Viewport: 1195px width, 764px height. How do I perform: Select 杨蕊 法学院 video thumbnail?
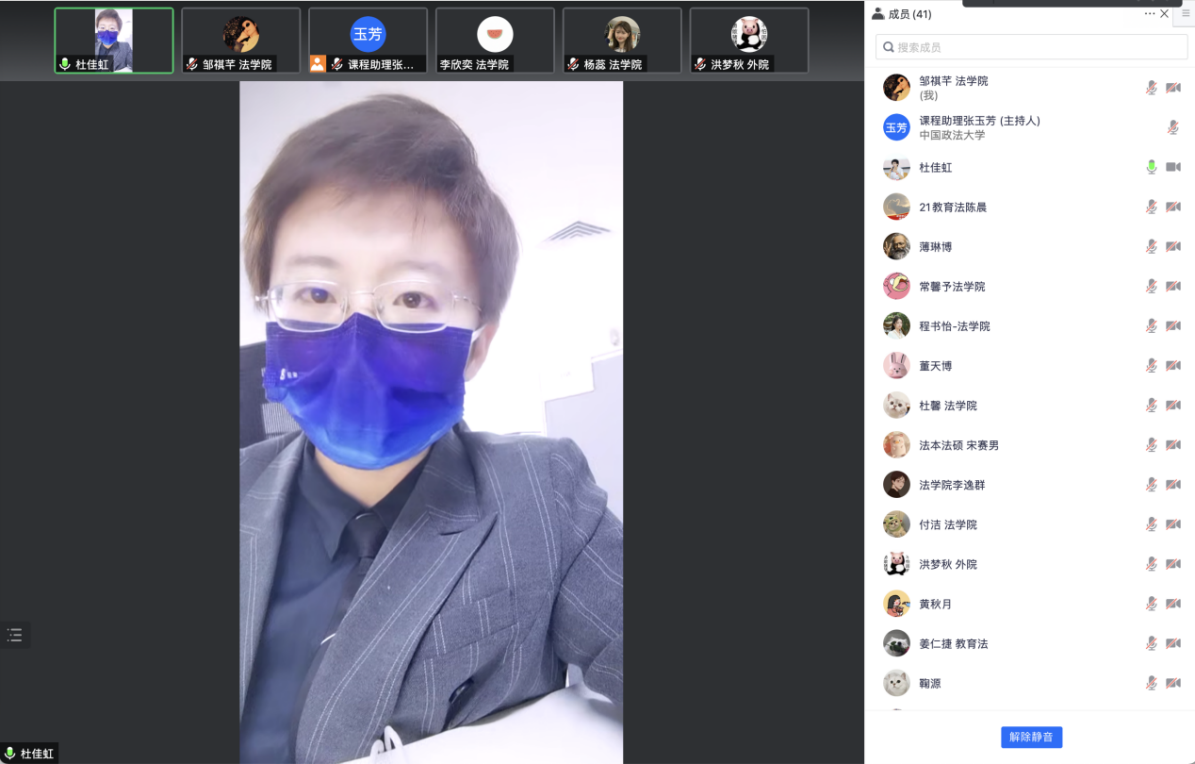coord(622,40)
